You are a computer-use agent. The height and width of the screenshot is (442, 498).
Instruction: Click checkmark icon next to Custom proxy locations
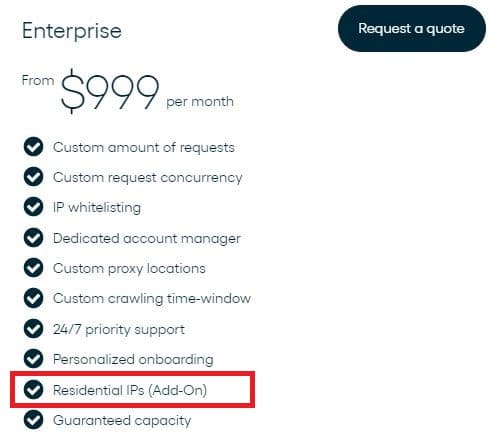pyautogui.click(x=33, y=268)
